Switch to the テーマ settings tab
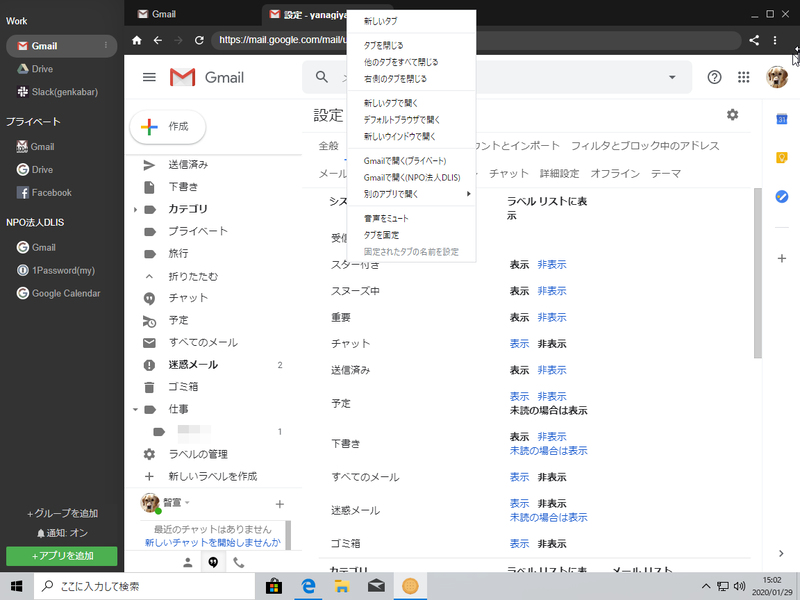Viewport: 800px width, 600px height. click(665, 173)
